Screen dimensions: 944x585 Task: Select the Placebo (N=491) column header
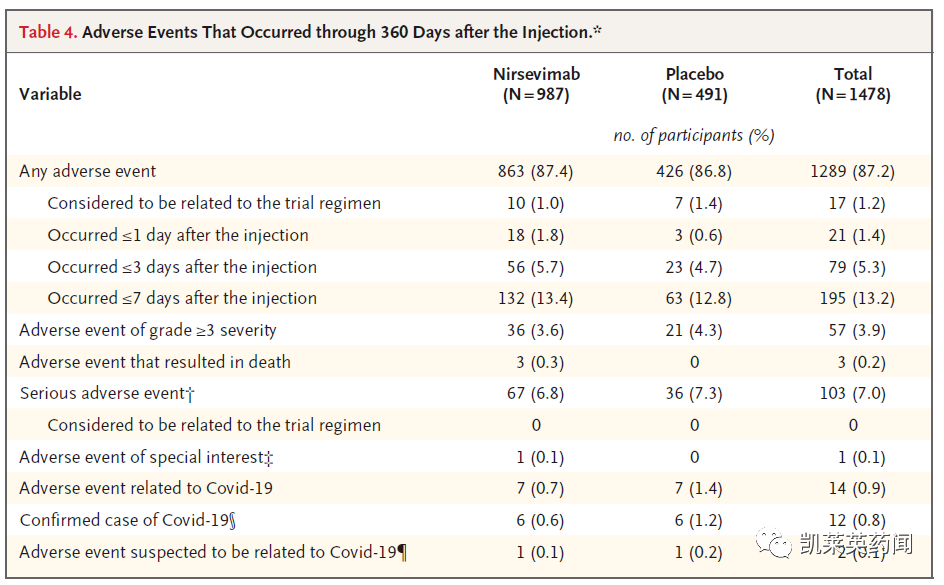[694, 85]
